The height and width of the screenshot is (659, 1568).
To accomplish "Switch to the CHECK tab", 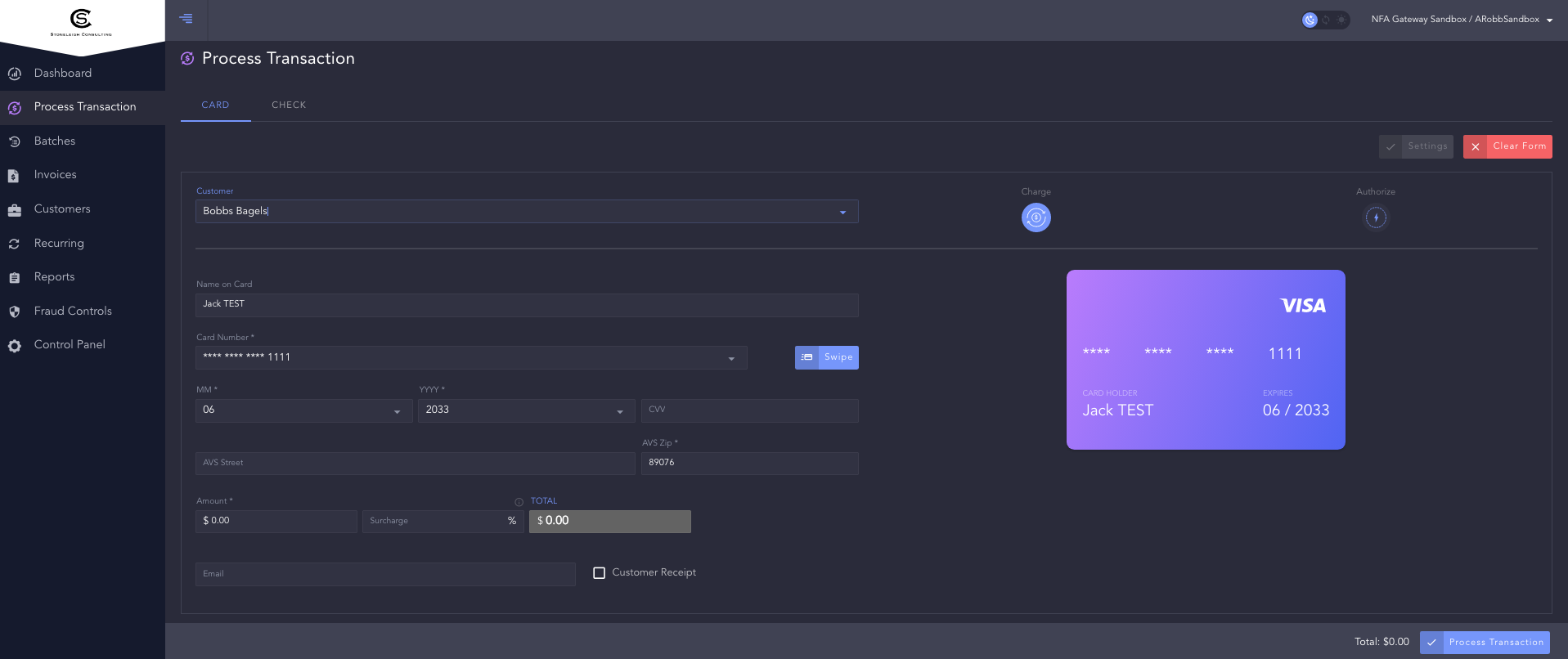I will [x=289, y=105].
